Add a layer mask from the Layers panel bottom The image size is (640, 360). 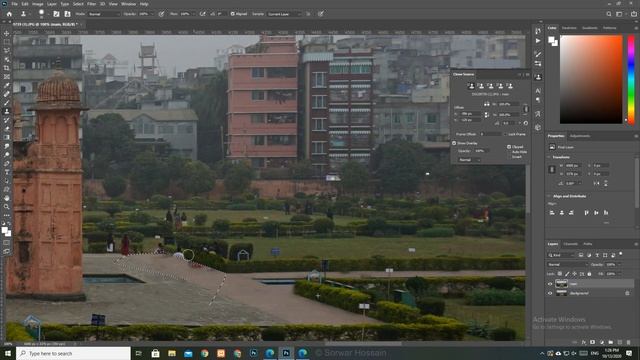593,342
